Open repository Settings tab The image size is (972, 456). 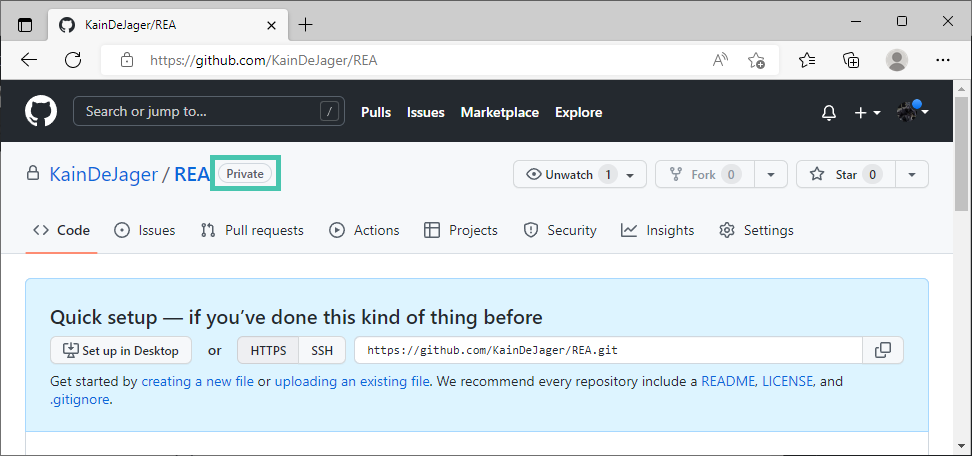(x=756, y=230)
